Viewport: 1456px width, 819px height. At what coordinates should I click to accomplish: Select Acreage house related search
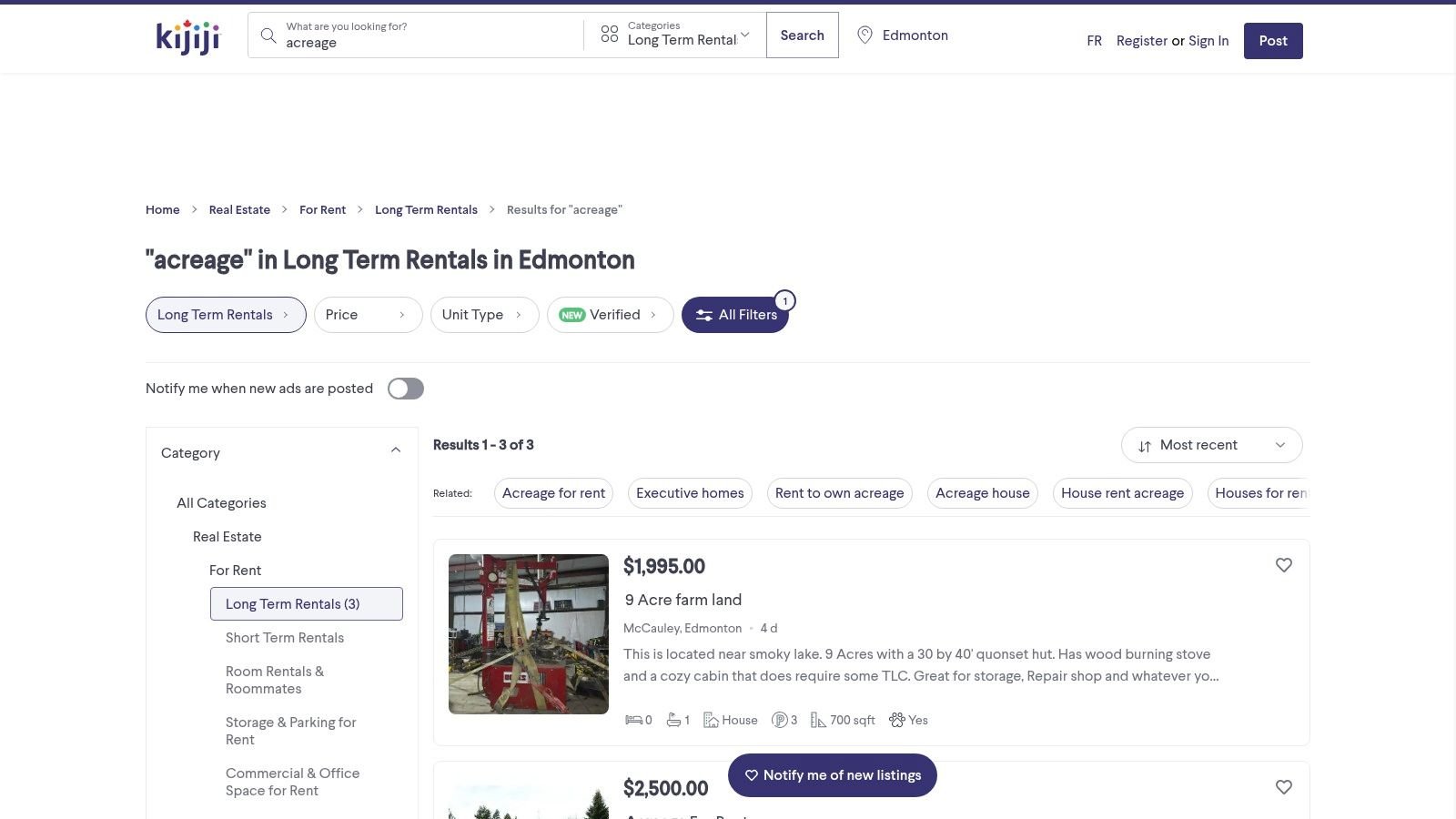click(983, 493)
